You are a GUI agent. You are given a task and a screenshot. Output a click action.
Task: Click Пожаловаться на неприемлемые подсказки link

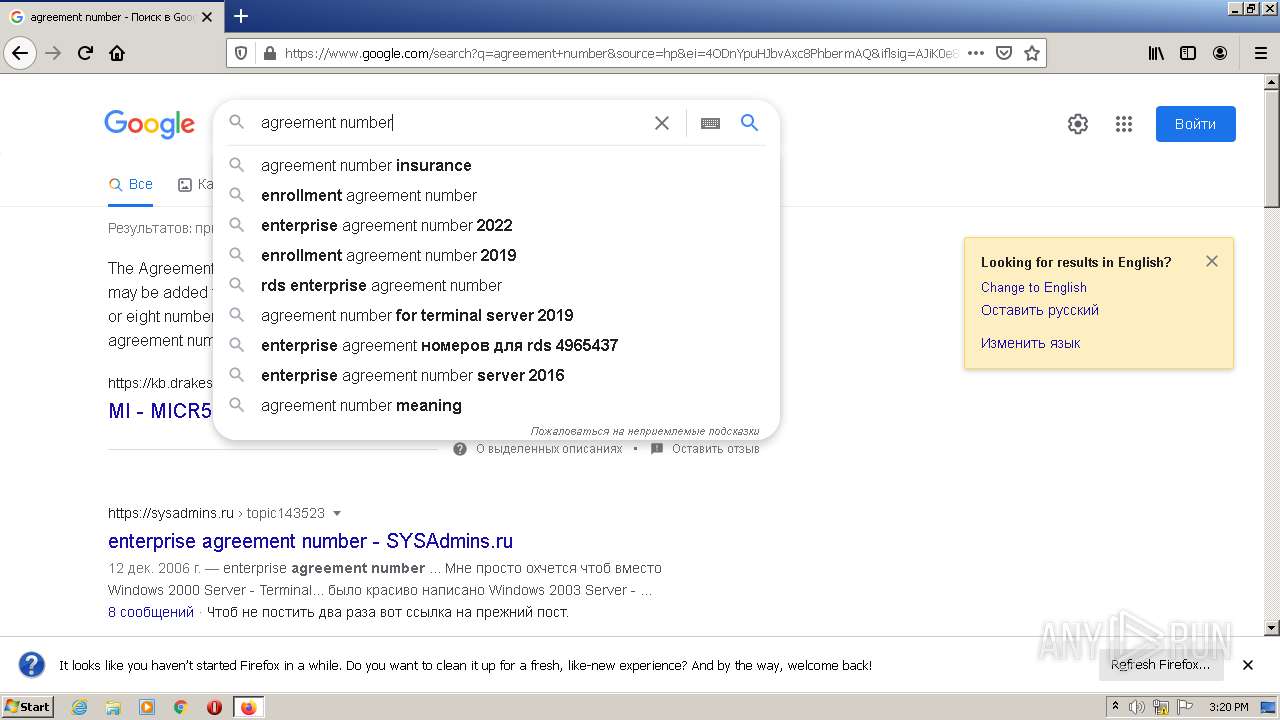(x=645, y=431)
